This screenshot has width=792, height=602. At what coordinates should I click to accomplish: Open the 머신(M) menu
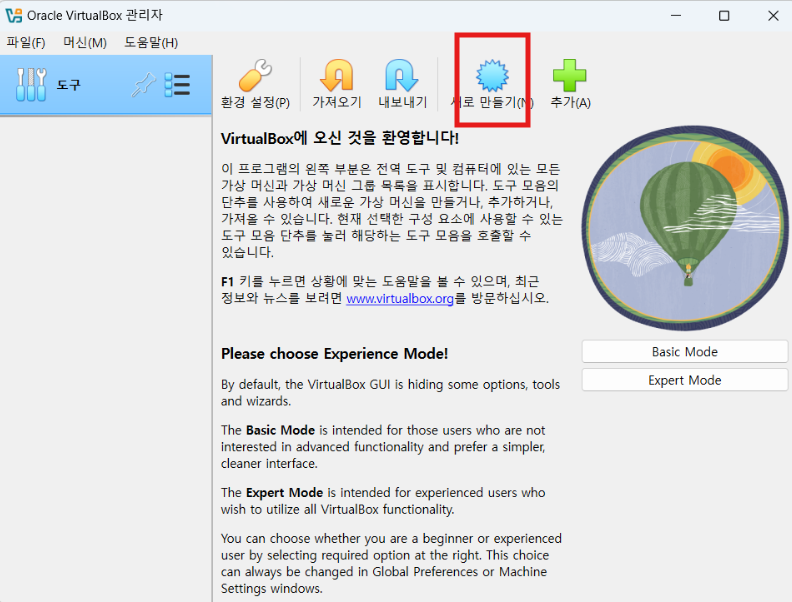[85, 42]
